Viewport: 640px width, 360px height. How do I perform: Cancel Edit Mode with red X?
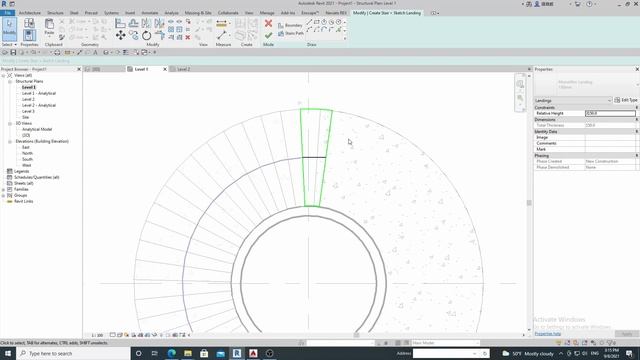268,23
